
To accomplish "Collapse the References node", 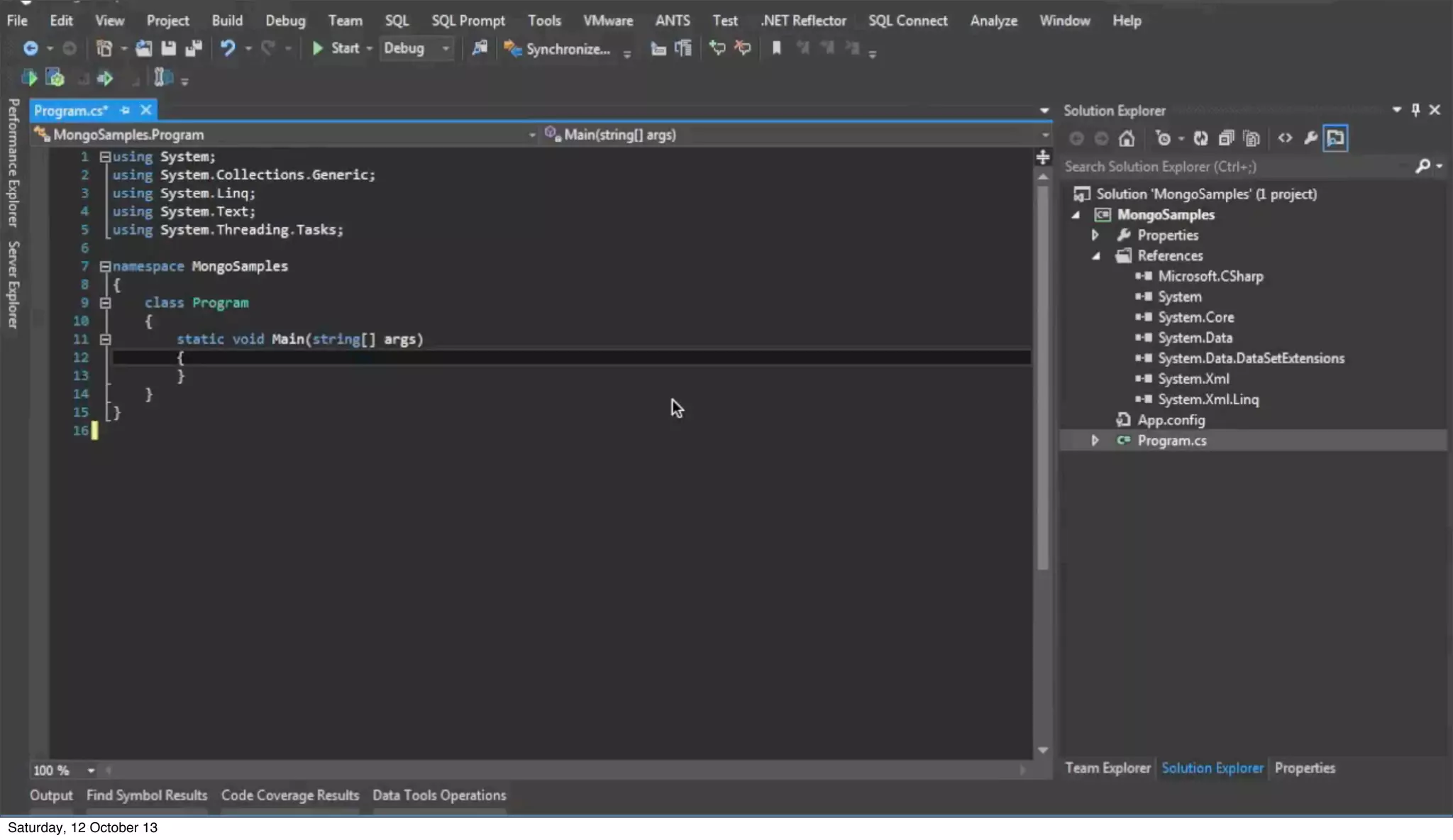I will click(1096, 256).
